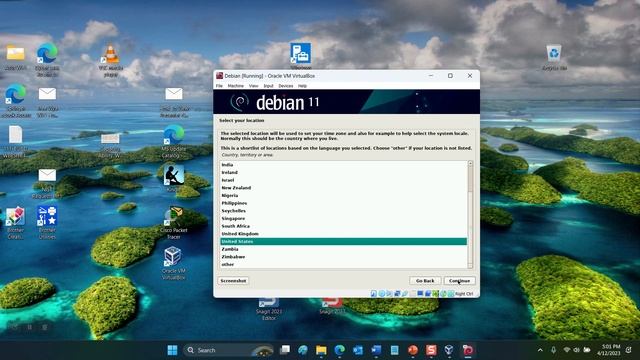Click the taskbar Search box
Screen dimensions: 640x360
(228, 350)
